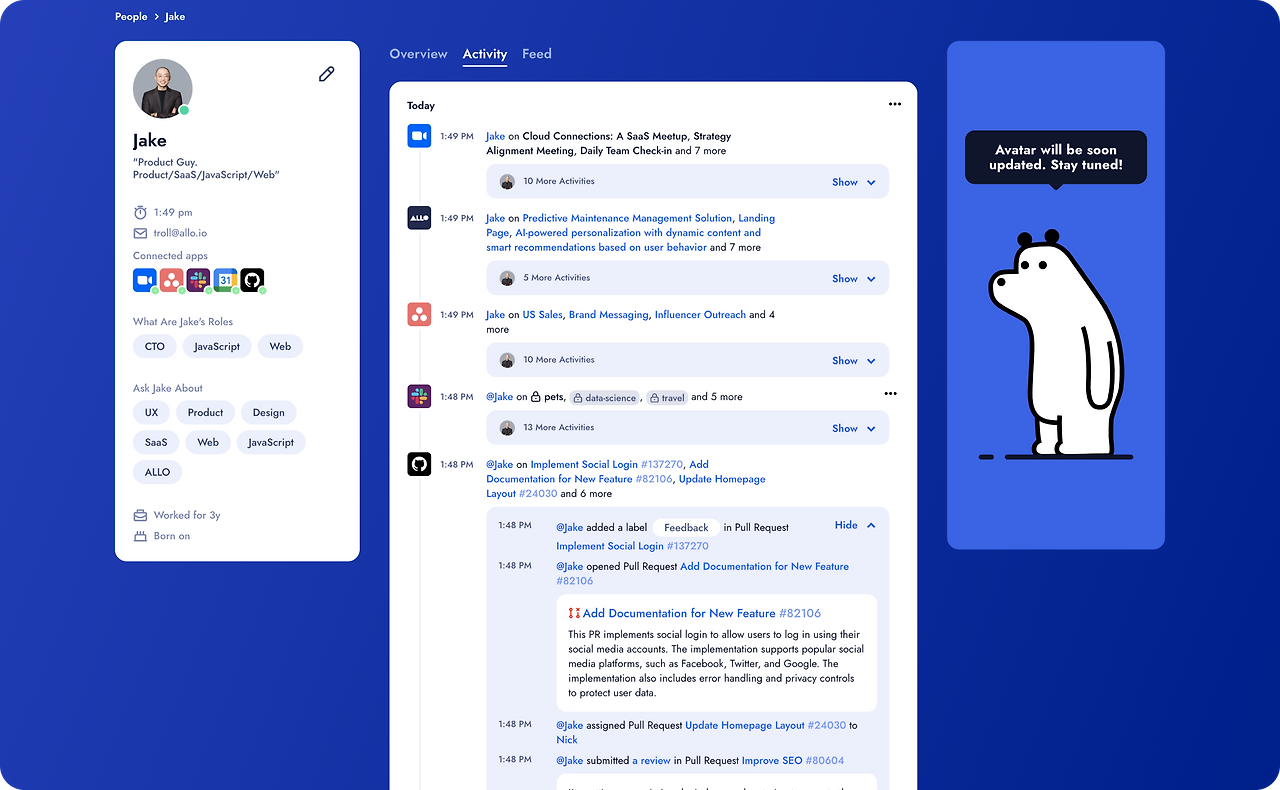The image size is (1280, 790).
Task: Go to People in the breadcrumb
Action: (131, 17)
